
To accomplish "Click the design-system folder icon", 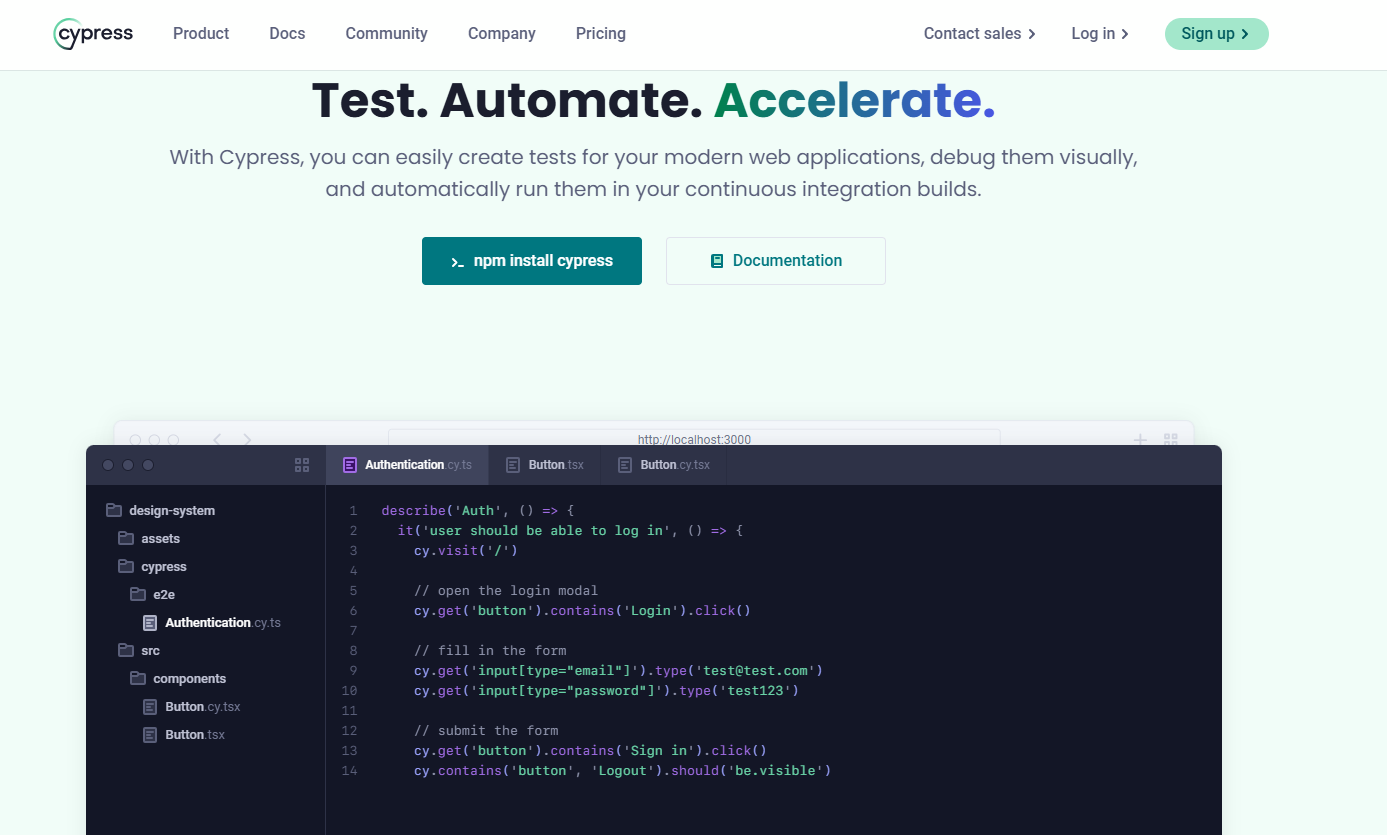I will pyautogui.click(x=113, y=510).
